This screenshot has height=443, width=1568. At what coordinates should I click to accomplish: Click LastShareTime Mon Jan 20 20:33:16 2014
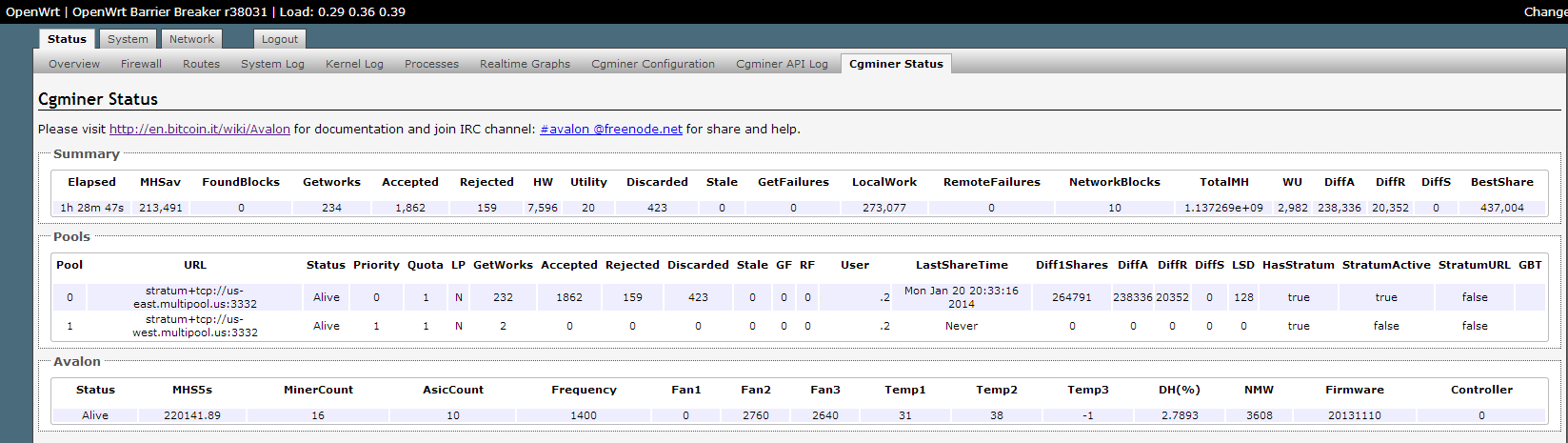point(962,297)
